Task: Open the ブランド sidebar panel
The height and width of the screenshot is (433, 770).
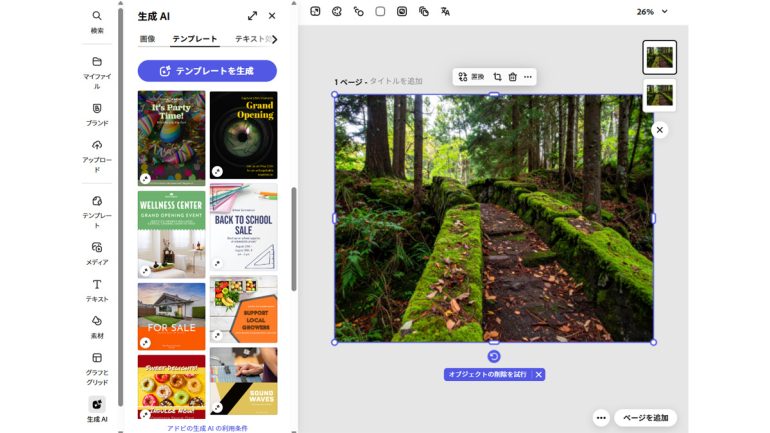Action: click(97, 114)
